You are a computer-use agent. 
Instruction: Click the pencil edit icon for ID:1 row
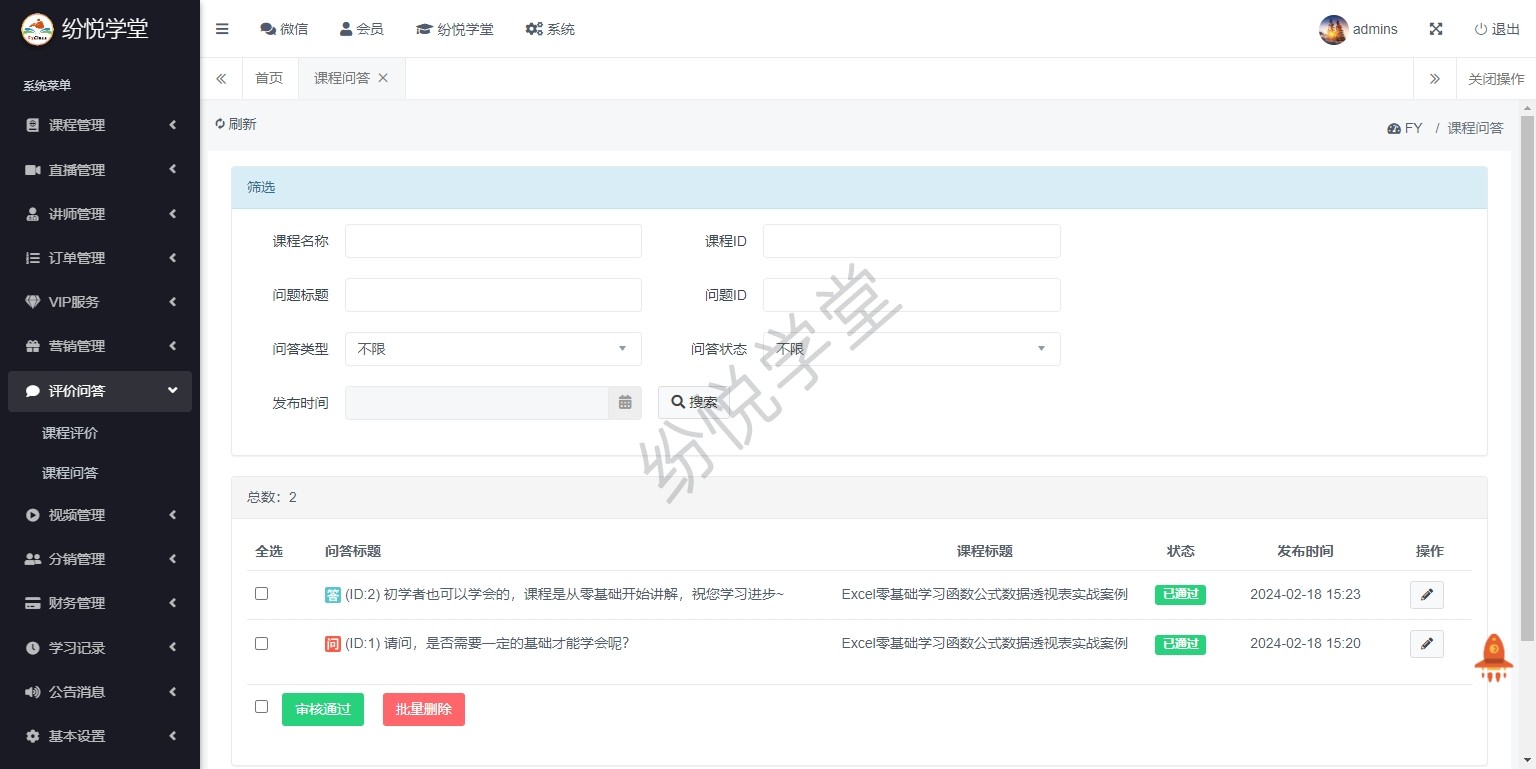1426,644
